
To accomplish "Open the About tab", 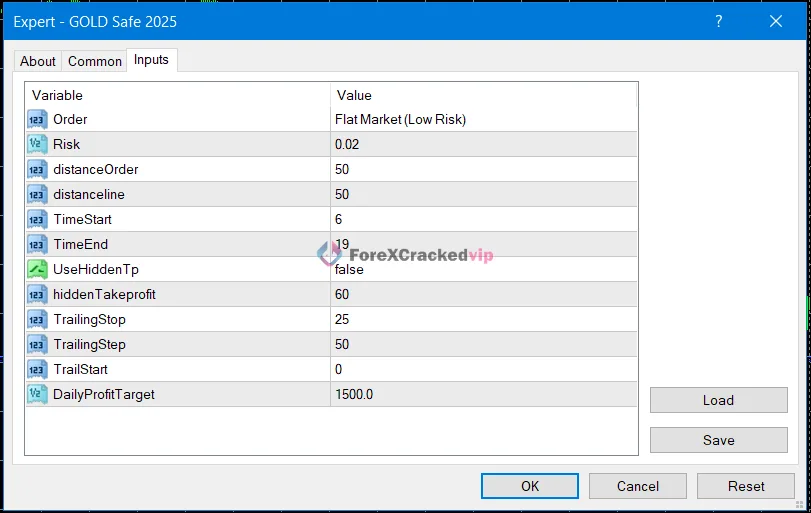I will (x=38, y=61).
